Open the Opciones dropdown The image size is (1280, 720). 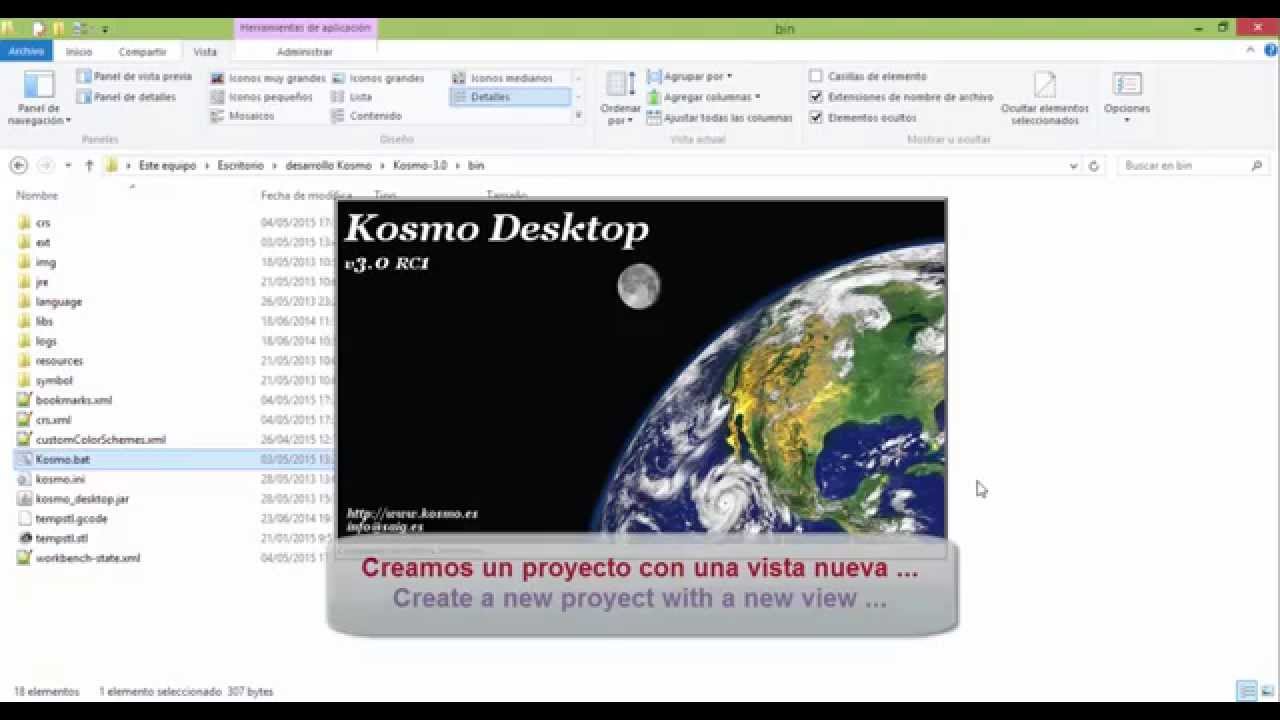point(1127,98)
